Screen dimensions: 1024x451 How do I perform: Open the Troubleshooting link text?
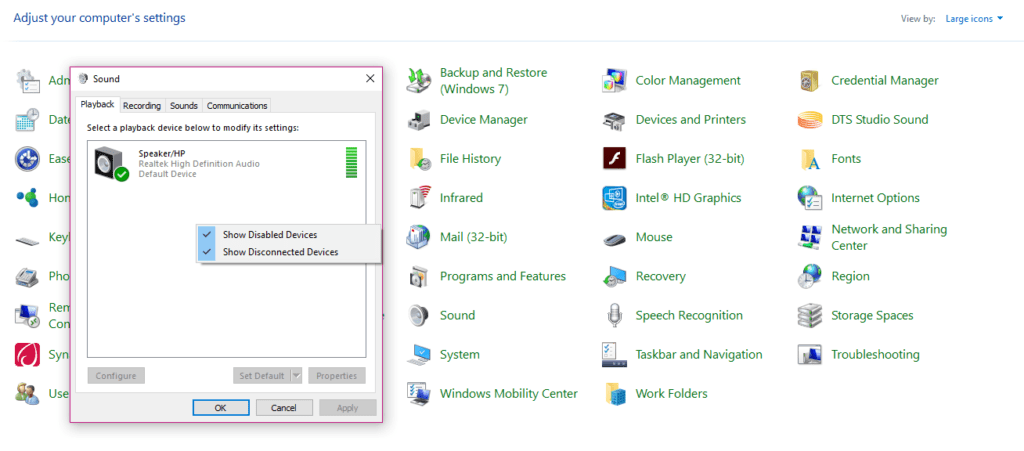875,354
